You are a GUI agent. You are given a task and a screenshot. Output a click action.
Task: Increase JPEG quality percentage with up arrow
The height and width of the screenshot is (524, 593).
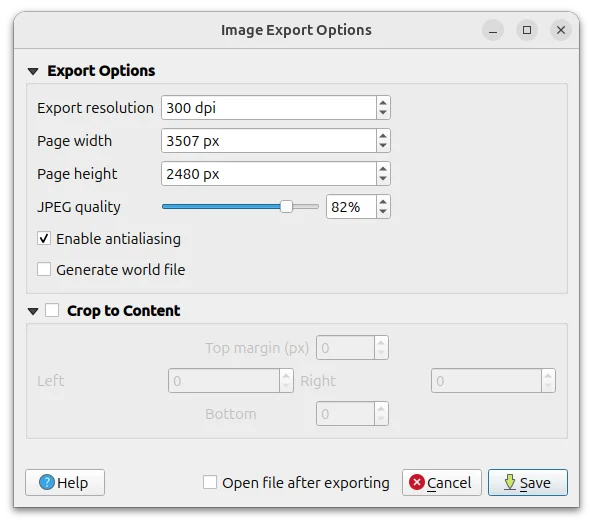[383, 202]
